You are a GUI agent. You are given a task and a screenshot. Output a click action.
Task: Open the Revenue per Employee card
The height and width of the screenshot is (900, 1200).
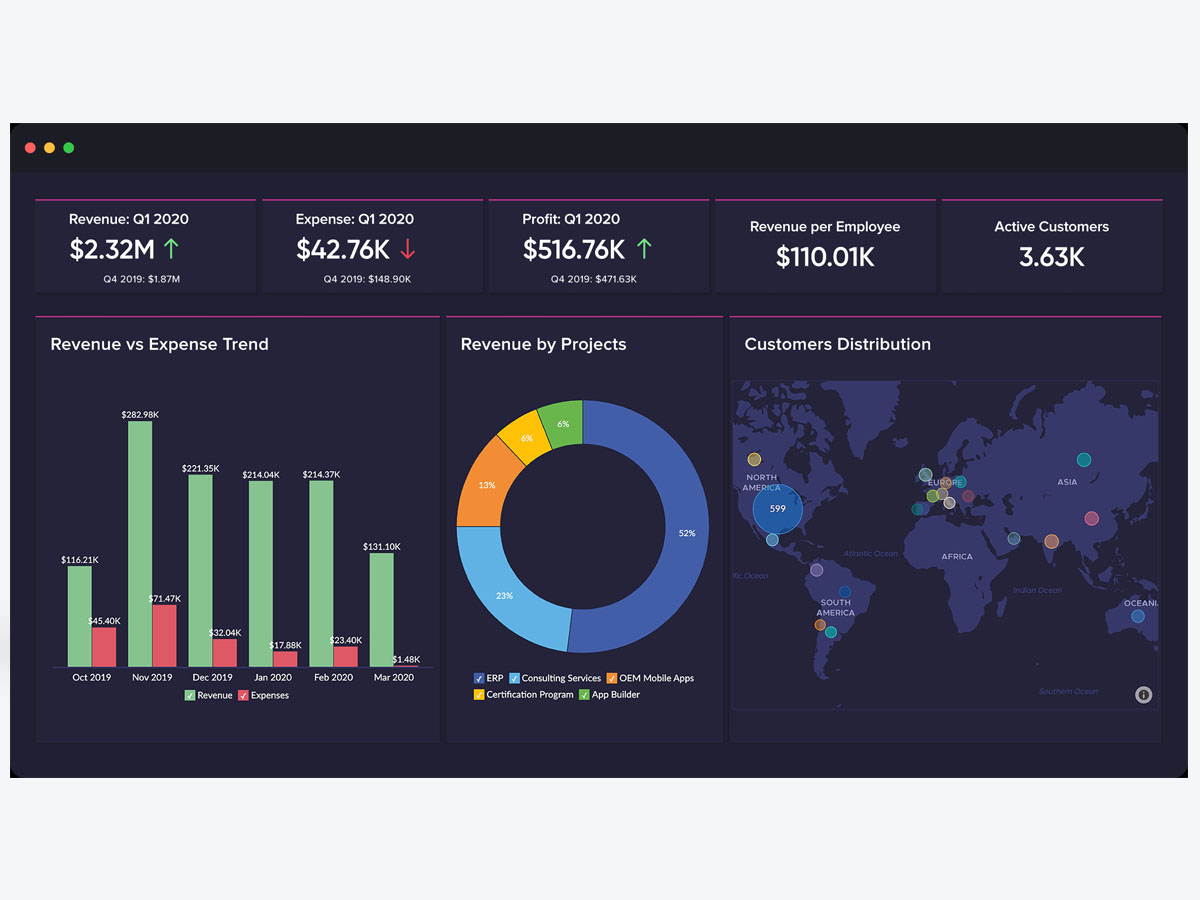pos(825,246)
